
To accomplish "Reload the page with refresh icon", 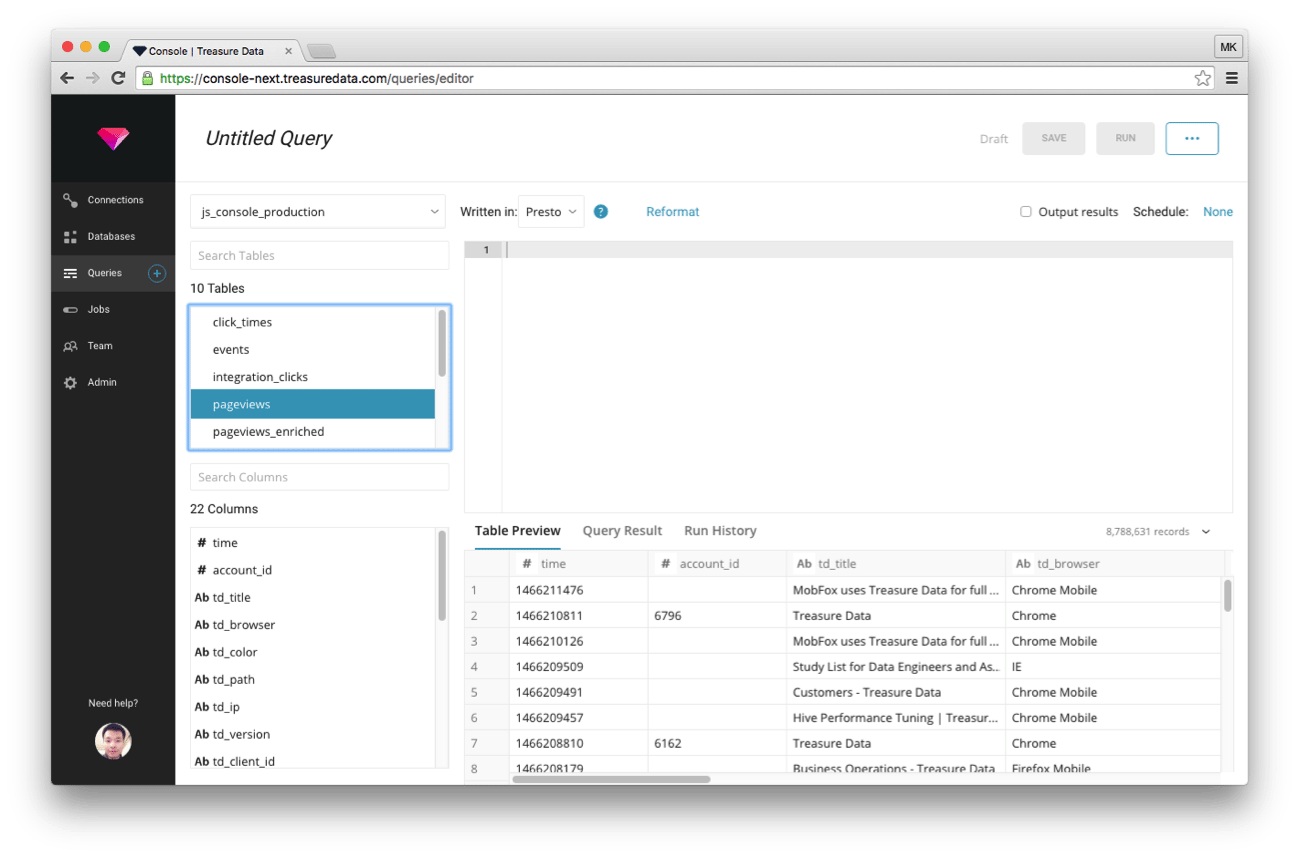I will tap(118, 78).
